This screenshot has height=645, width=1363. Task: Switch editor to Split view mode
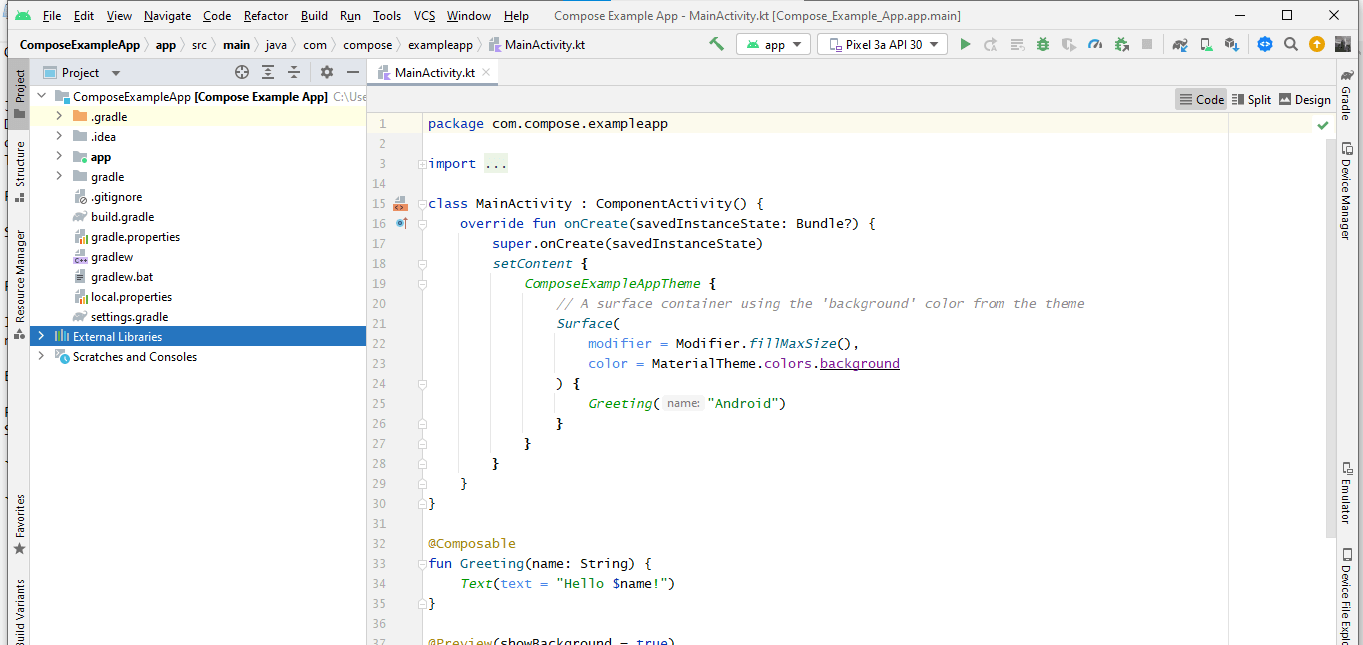[1251, 99]
